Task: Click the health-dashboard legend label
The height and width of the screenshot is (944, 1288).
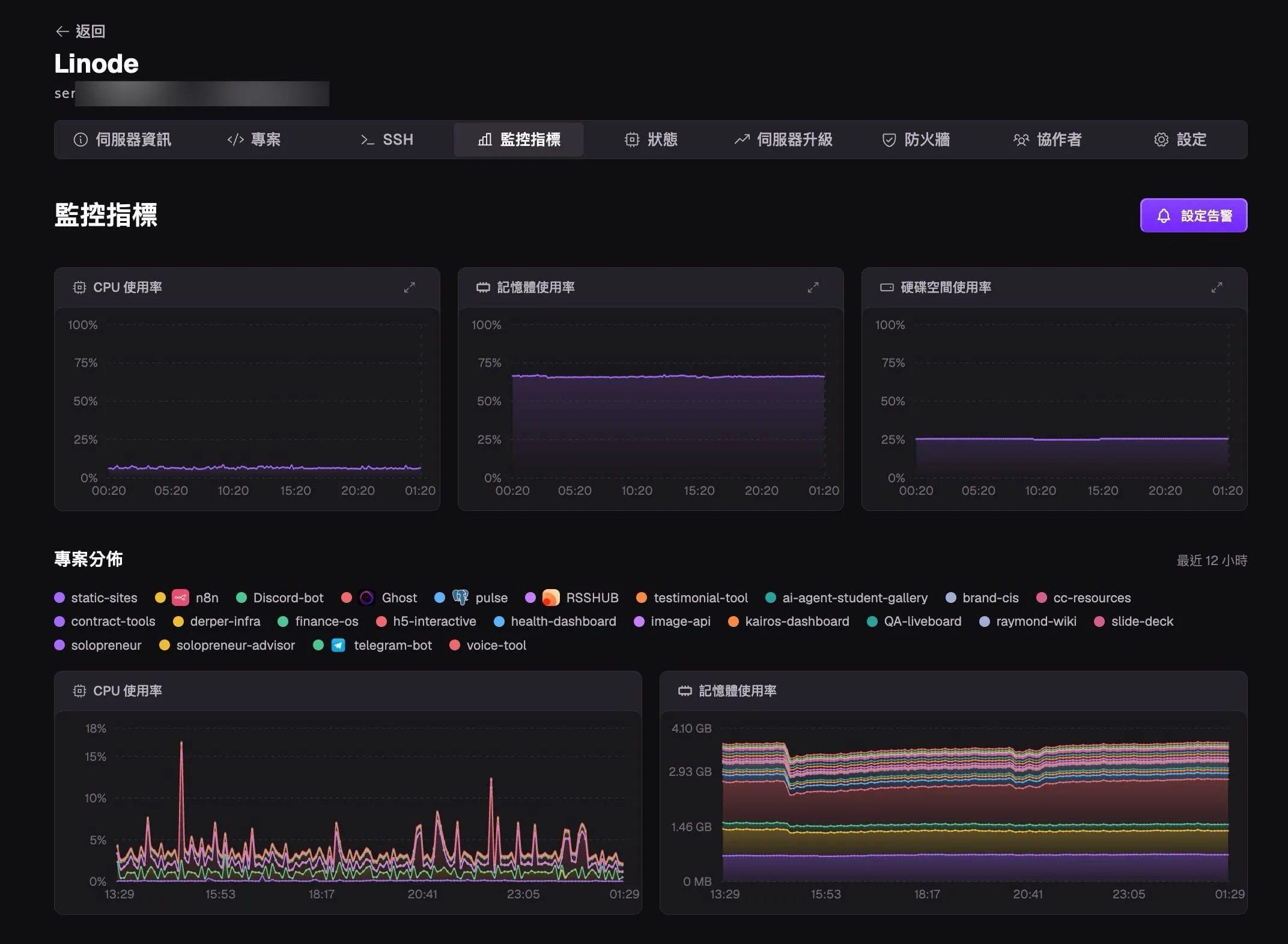Action: pos(563,621)
